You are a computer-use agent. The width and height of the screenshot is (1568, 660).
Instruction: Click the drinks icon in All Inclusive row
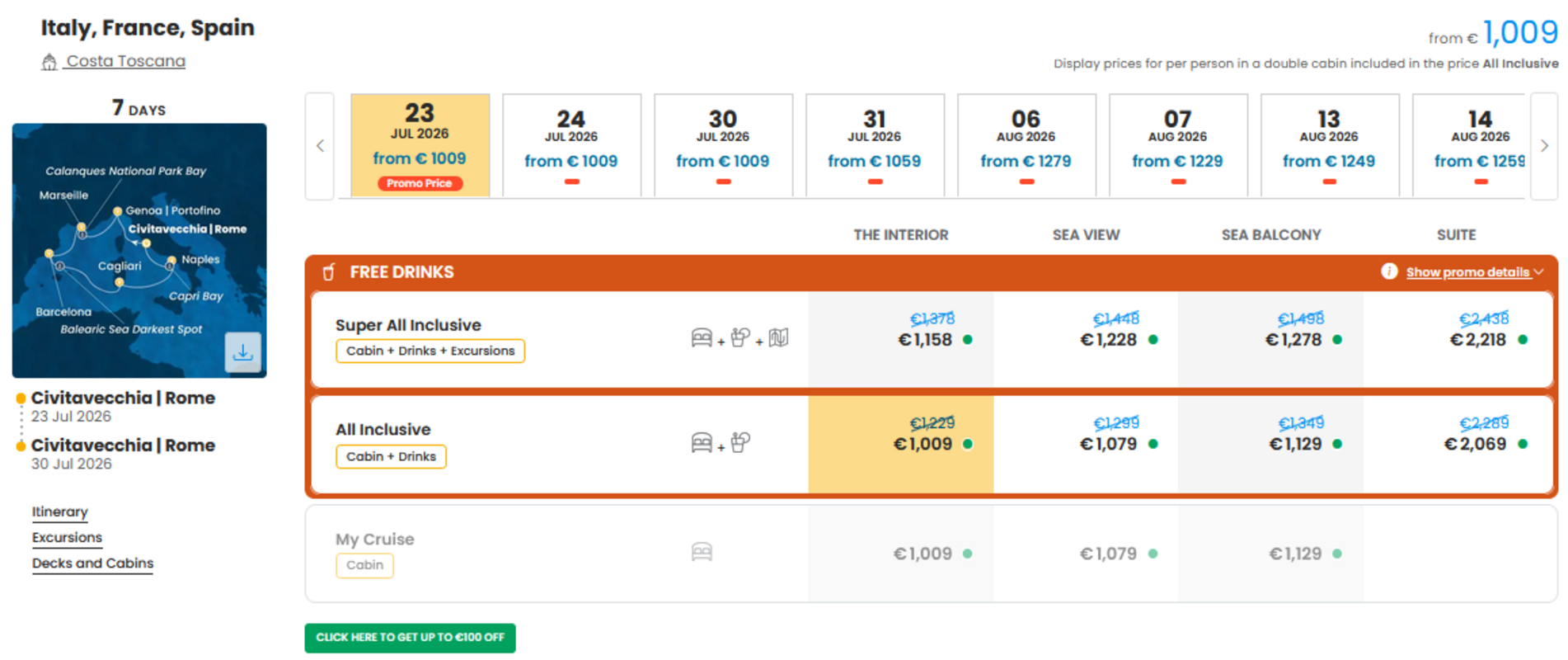740,442
